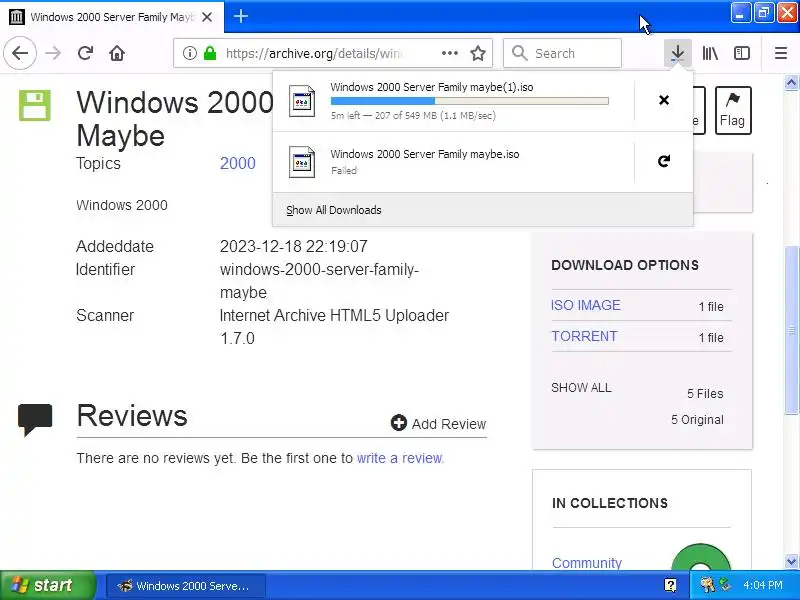Screen dimensions: 800x600
Task: Click the failed download name maybe.iso
Action: coord(424,154)
